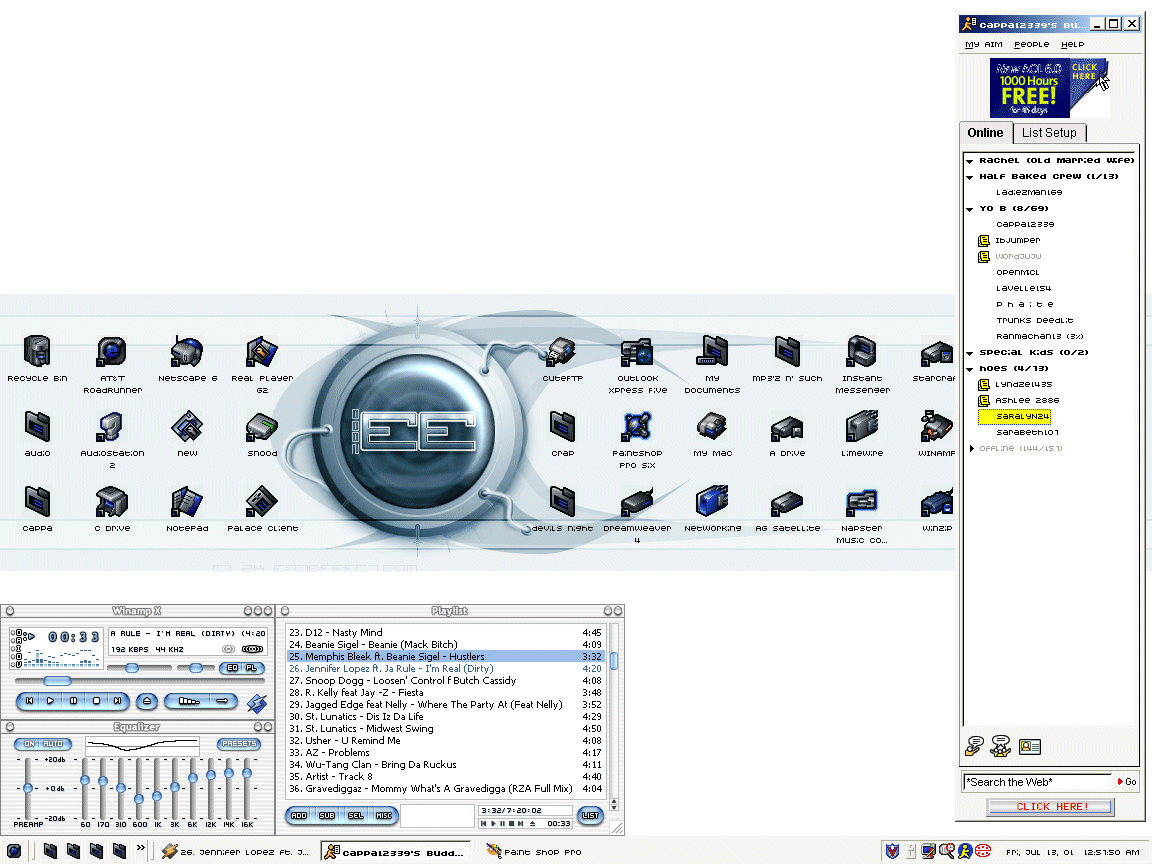Open the Paintshop Pro Six desktop icon
This screenshot has width=1152, height=864.
pos(634,427)
